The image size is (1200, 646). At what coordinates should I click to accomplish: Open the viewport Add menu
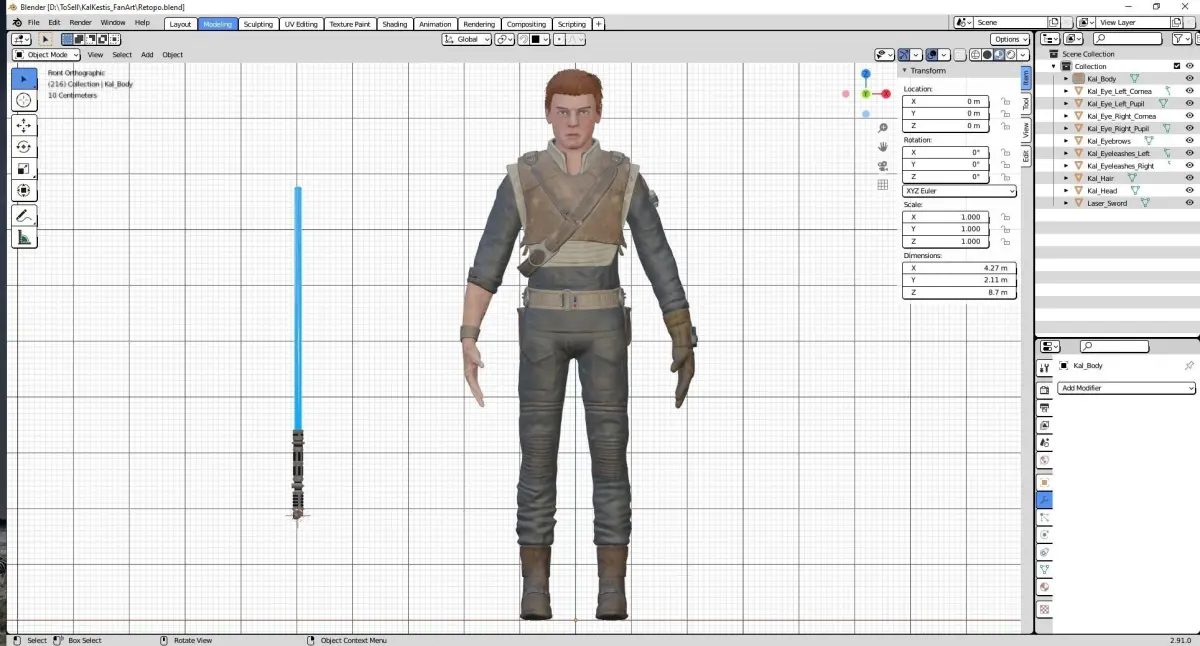point(147,55)
